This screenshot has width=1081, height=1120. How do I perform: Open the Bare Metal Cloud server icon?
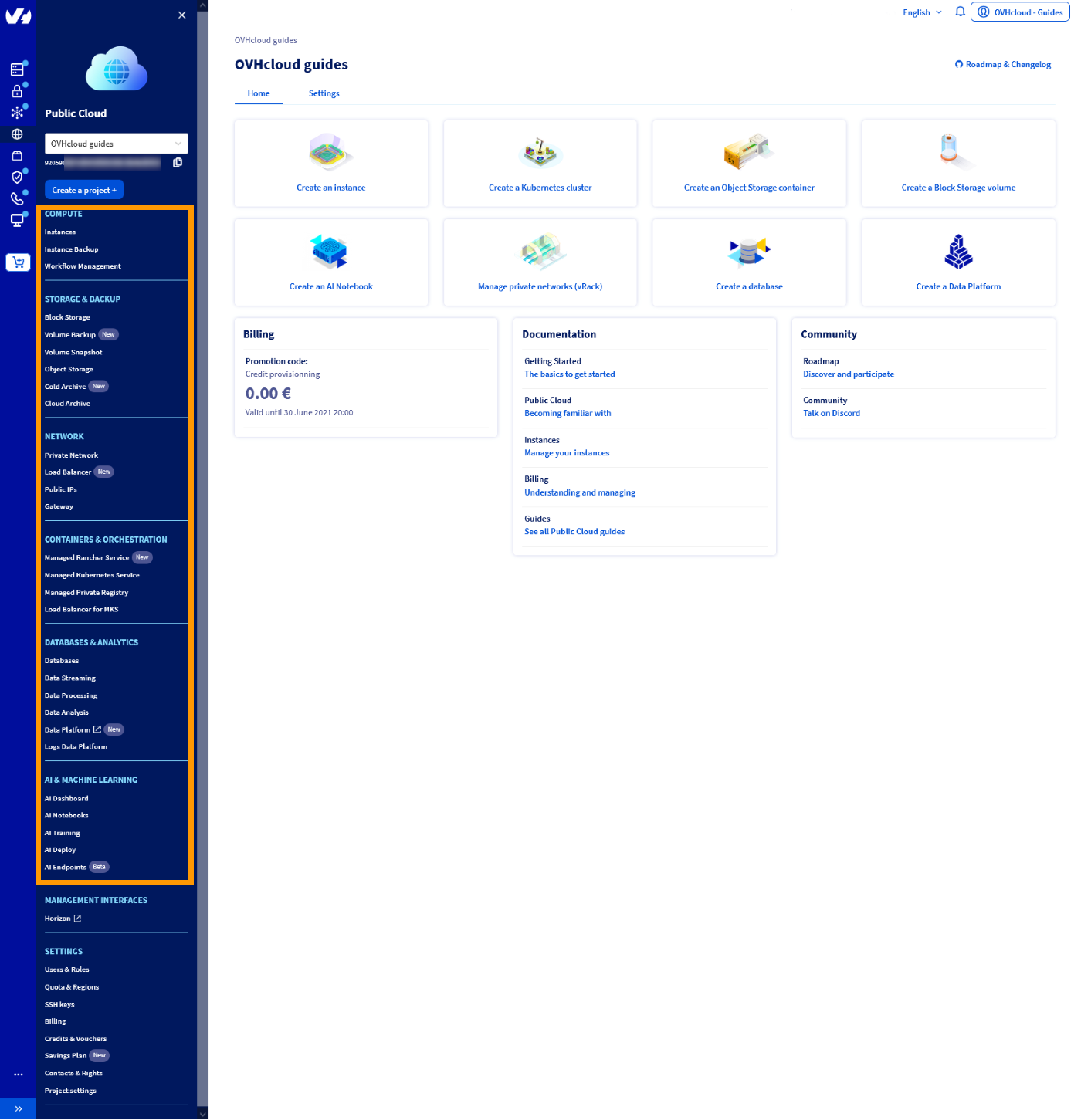17,69
